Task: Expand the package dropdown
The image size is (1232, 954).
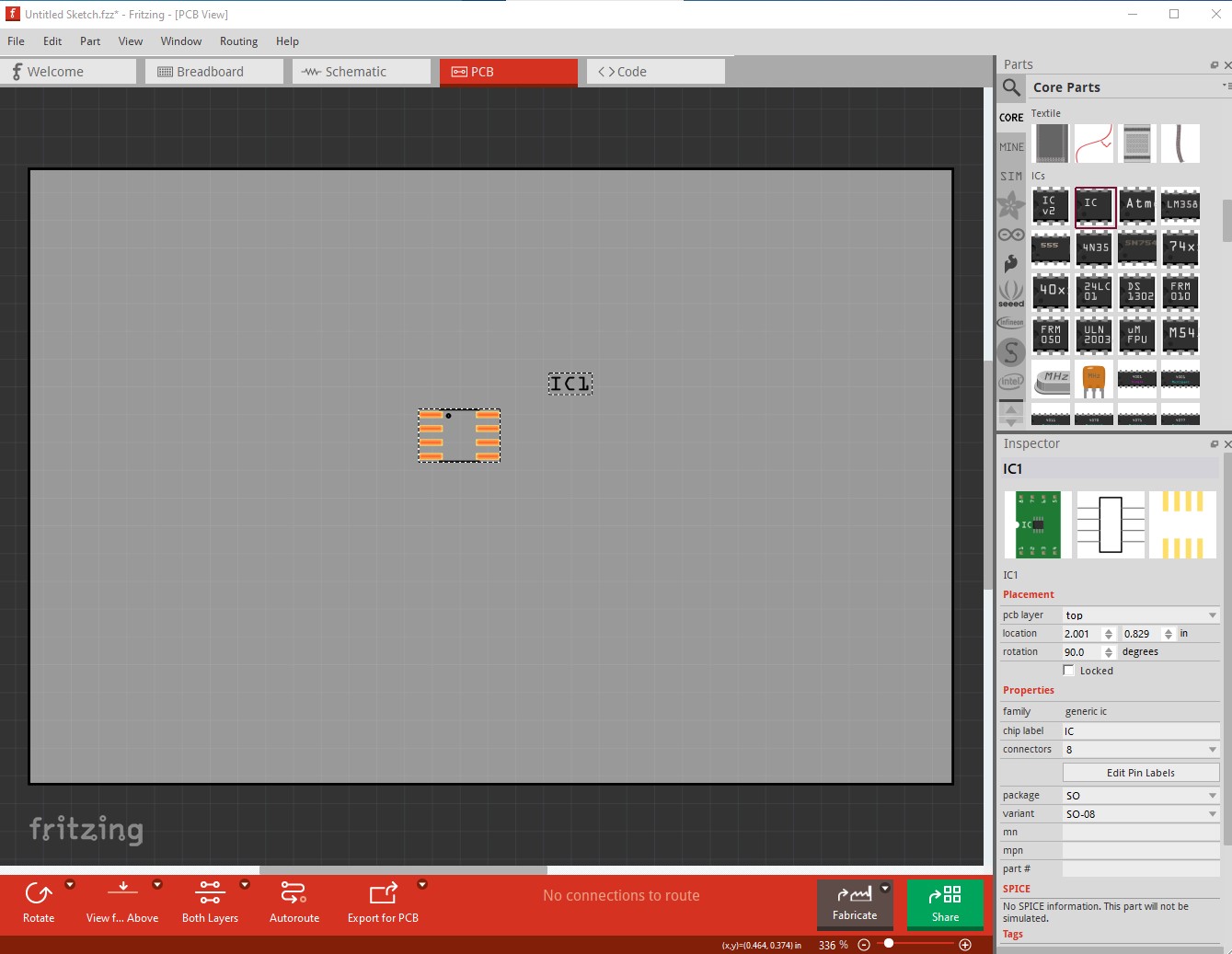Action: (1140, 796)
